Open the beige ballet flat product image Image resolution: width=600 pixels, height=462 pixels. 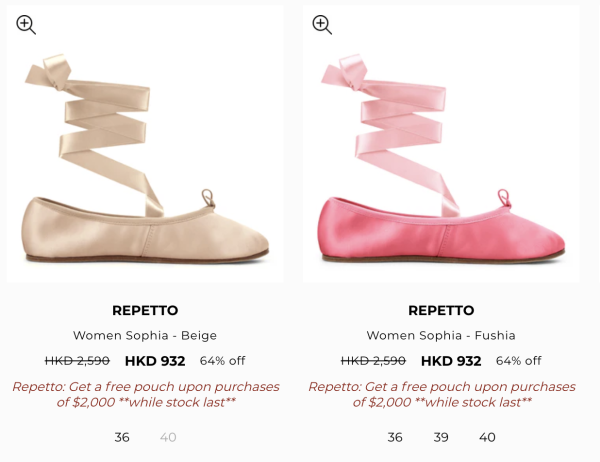point(146,160)
